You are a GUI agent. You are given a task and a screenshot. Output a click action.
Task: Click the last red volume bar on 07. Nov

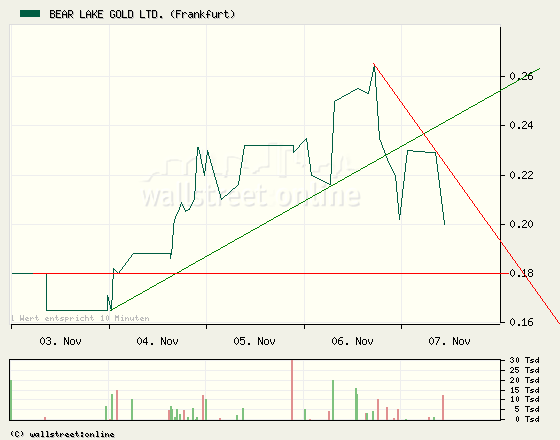point(443,408)
